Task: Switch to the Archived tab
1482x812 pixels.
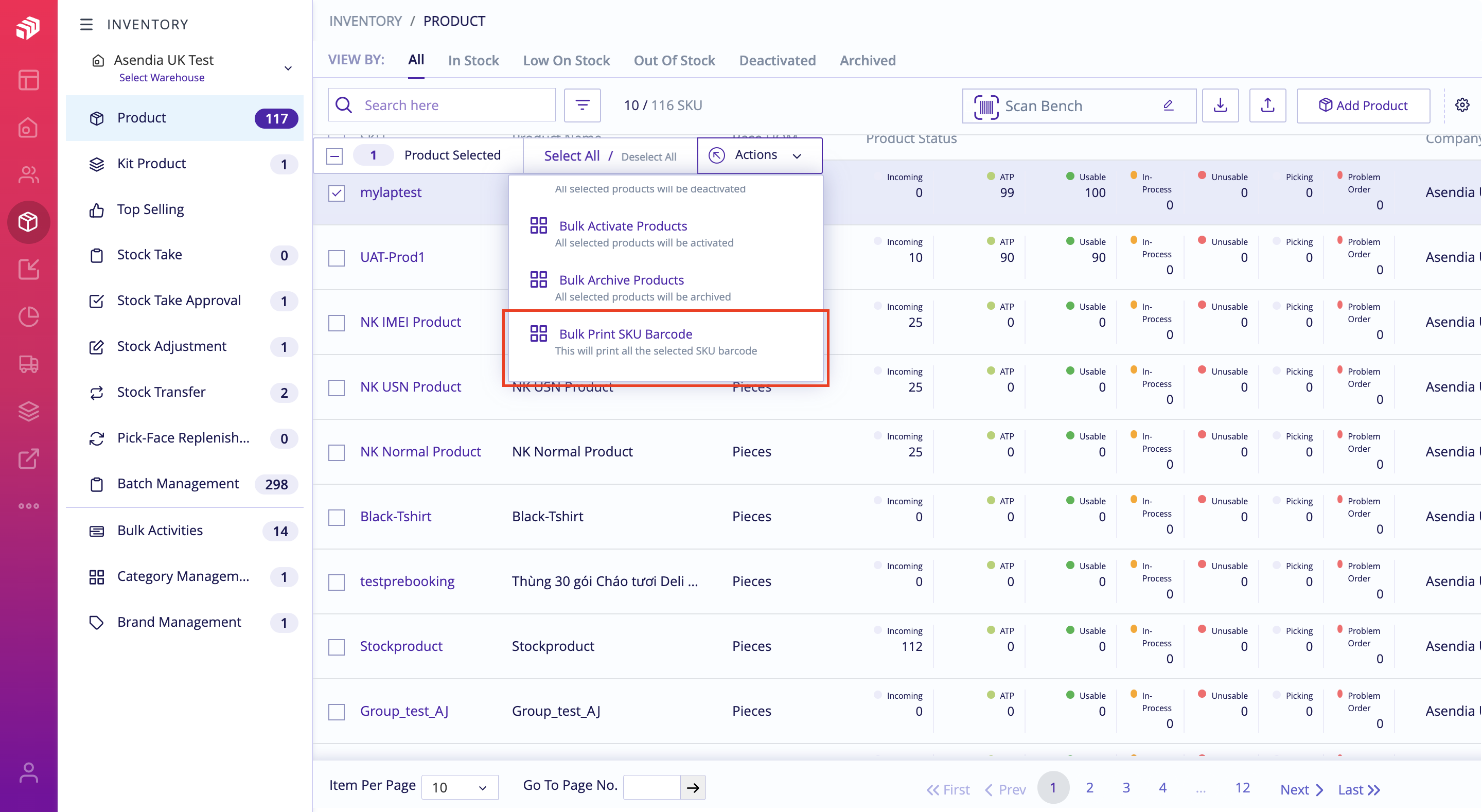Action: [x=867, y=60]
